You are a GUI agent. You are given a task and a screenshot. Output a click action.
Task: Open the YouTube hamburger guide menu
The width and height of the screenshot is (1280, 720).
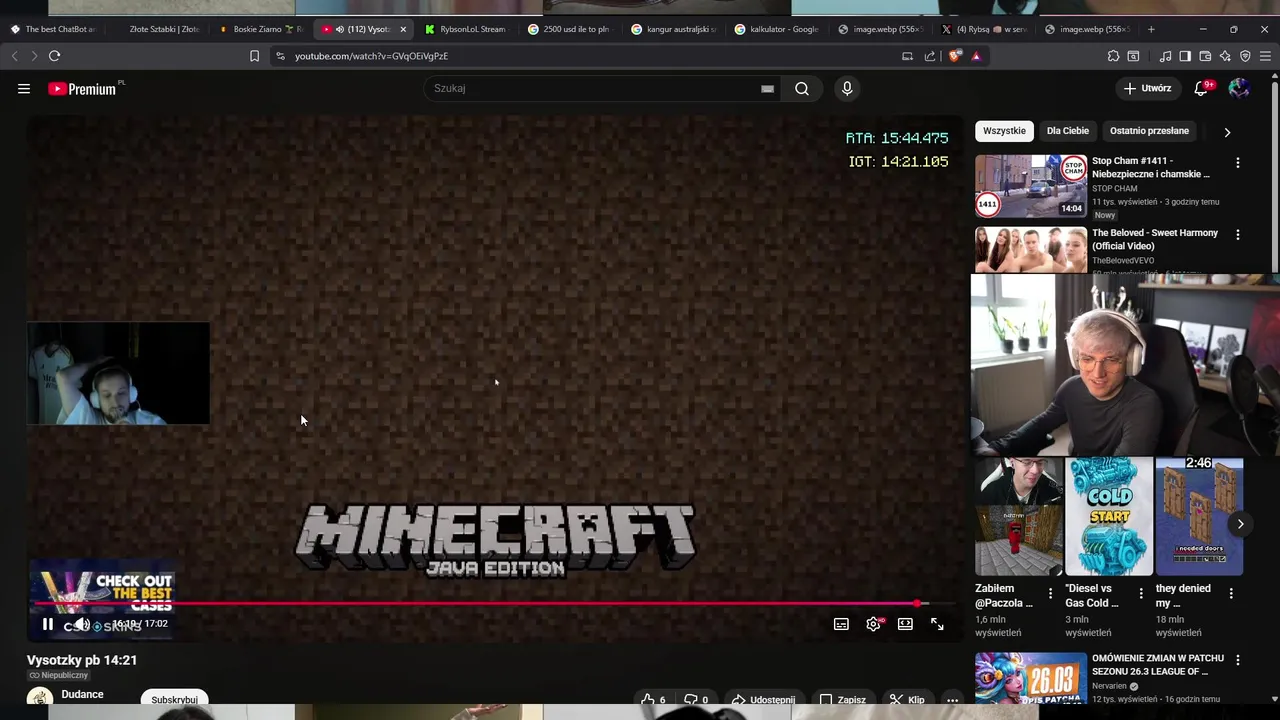coord(24,89)
